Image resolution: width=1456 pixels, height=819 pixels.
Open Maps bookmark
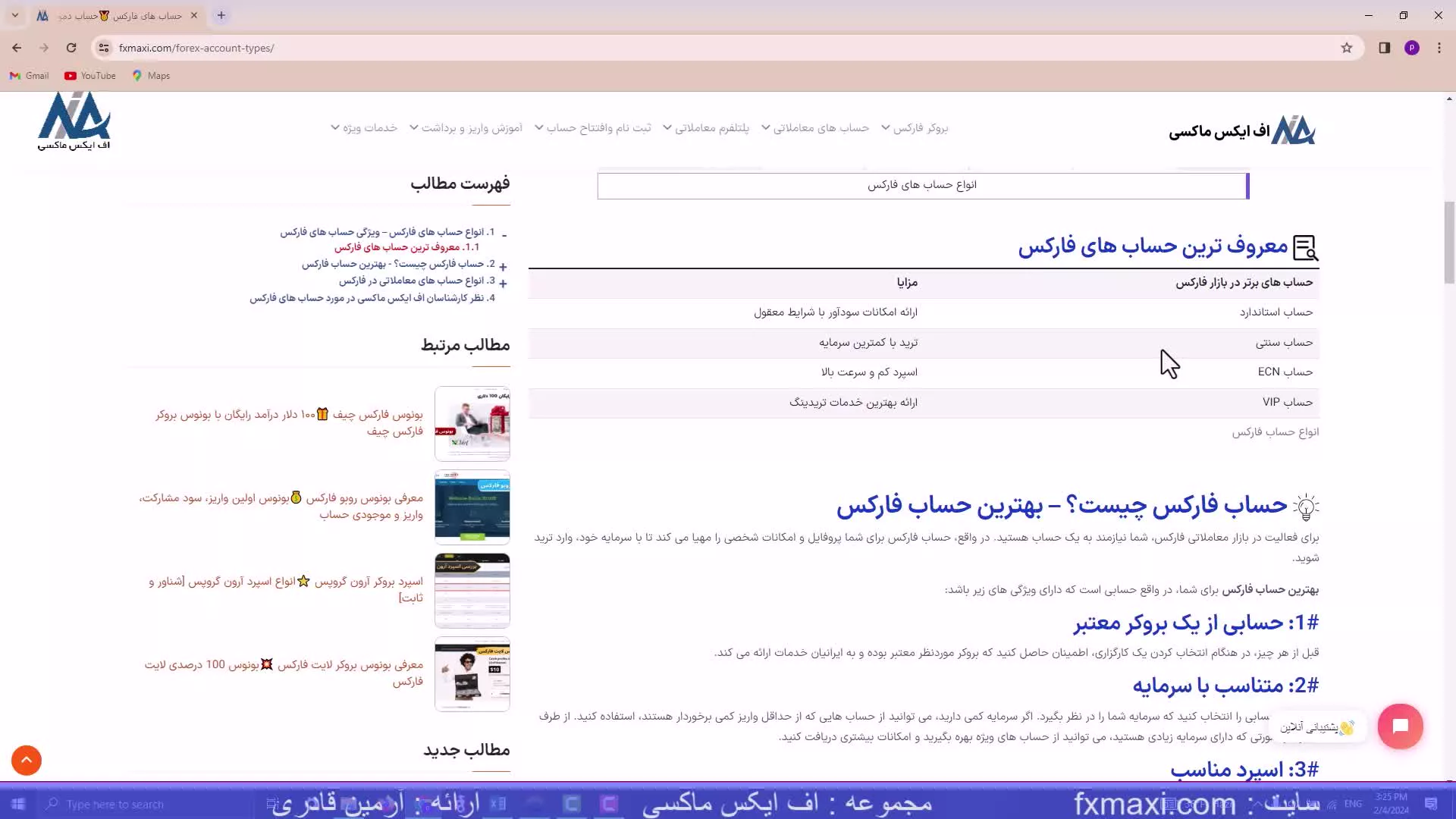coord(151,76)
